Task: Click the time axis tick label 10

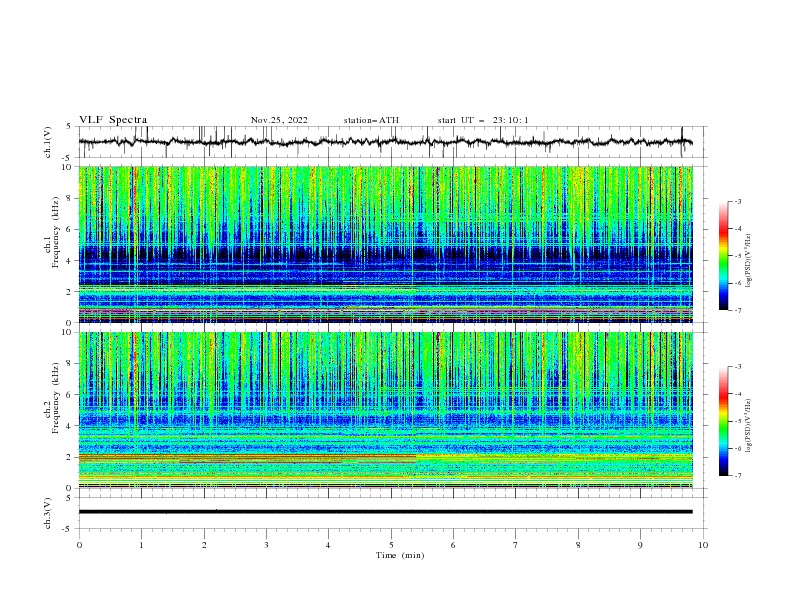Action: tap(703, 545)
